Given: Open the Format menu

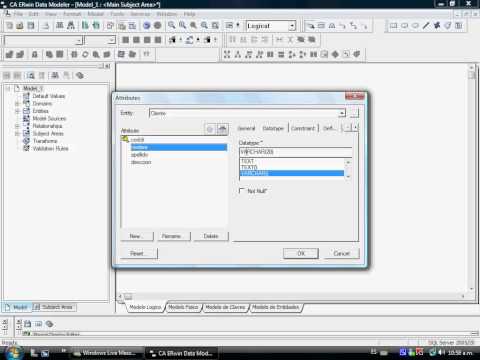Looking at the screenshot, I should coord(72,14).
